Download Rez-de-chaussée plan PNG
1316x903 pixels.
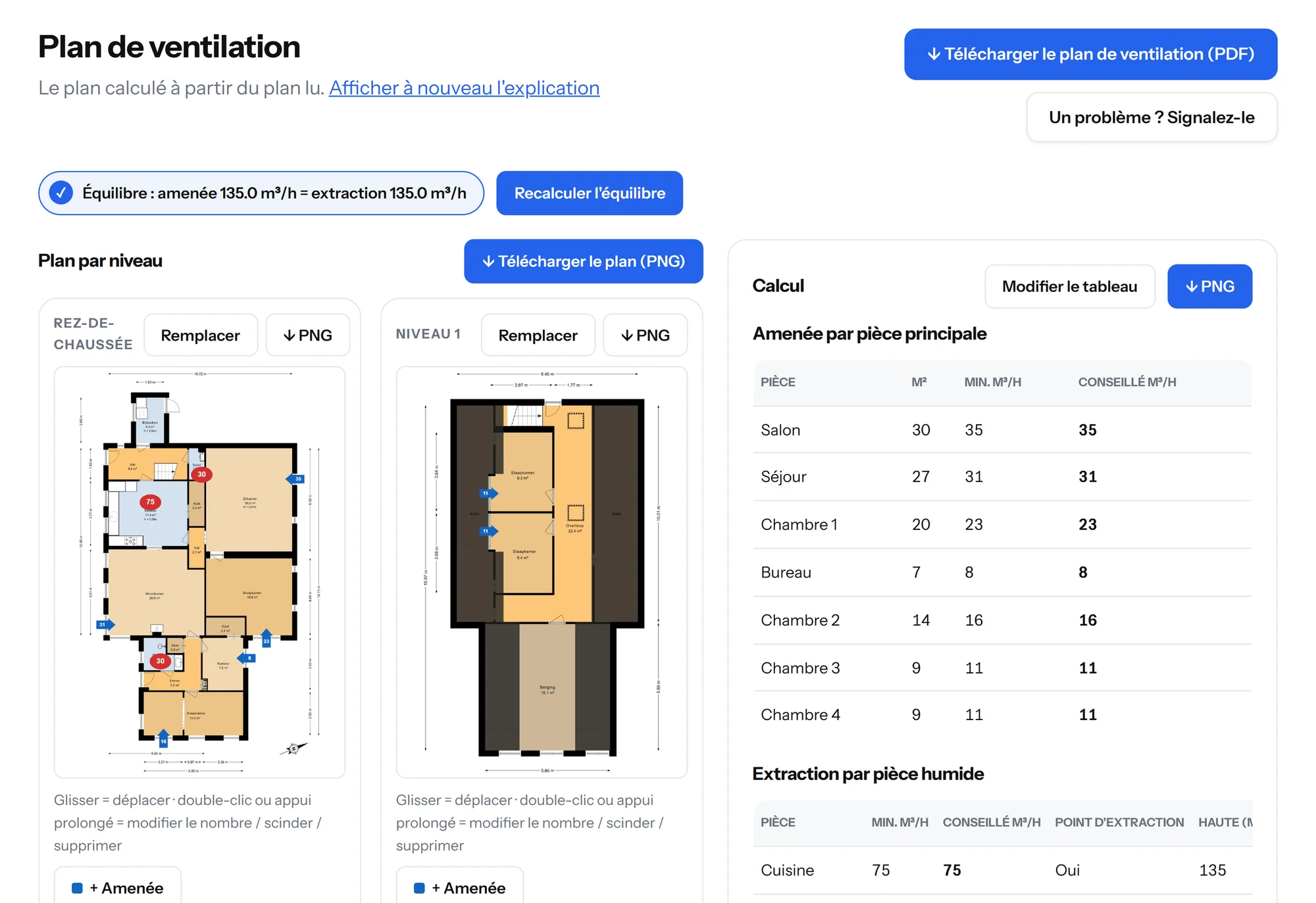click(x=308, y=335)
